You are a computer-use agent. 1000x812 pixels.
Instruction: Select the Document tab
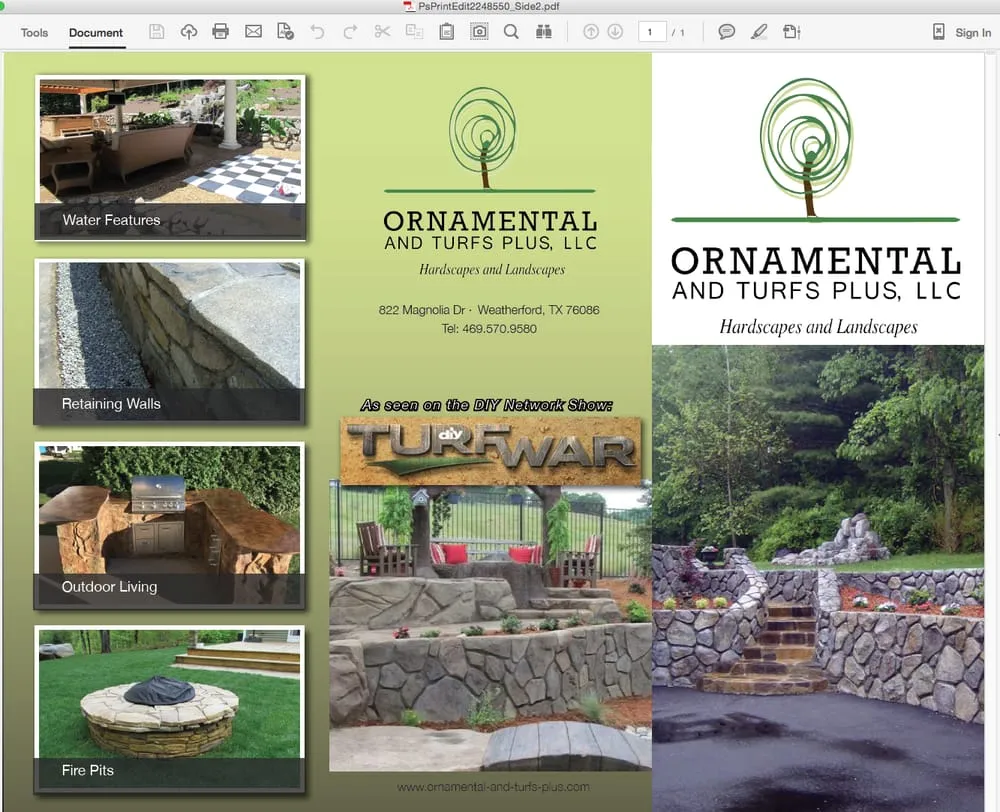click(x=96, y=32)
